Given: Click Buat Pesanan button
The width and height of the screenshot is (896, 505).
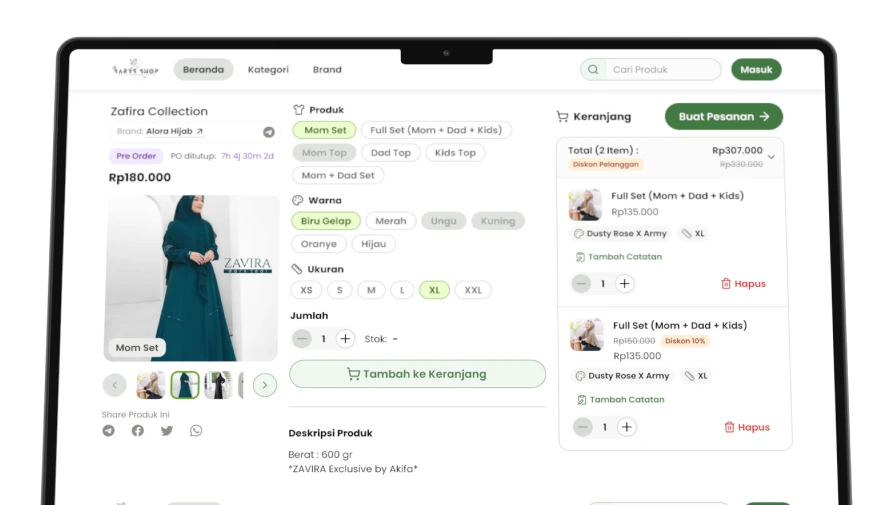Looking at the screenshot, I should click(723, 117).
